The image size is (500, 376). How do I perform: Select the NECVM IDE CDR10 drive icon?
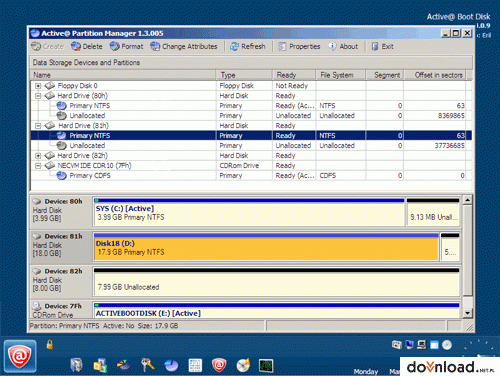(x=50, y=166)
